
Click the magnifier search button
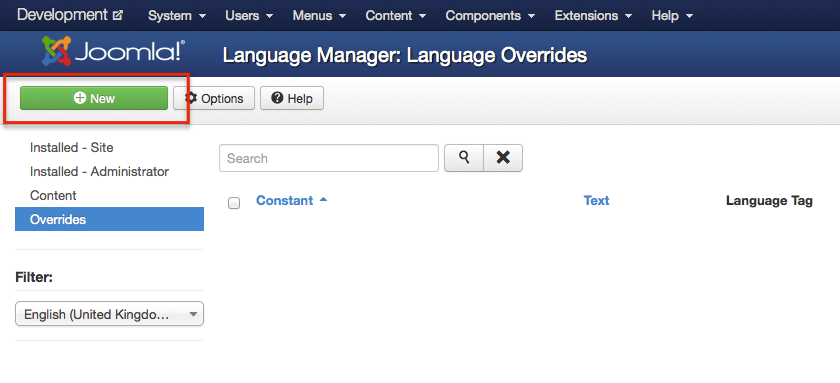464,158
